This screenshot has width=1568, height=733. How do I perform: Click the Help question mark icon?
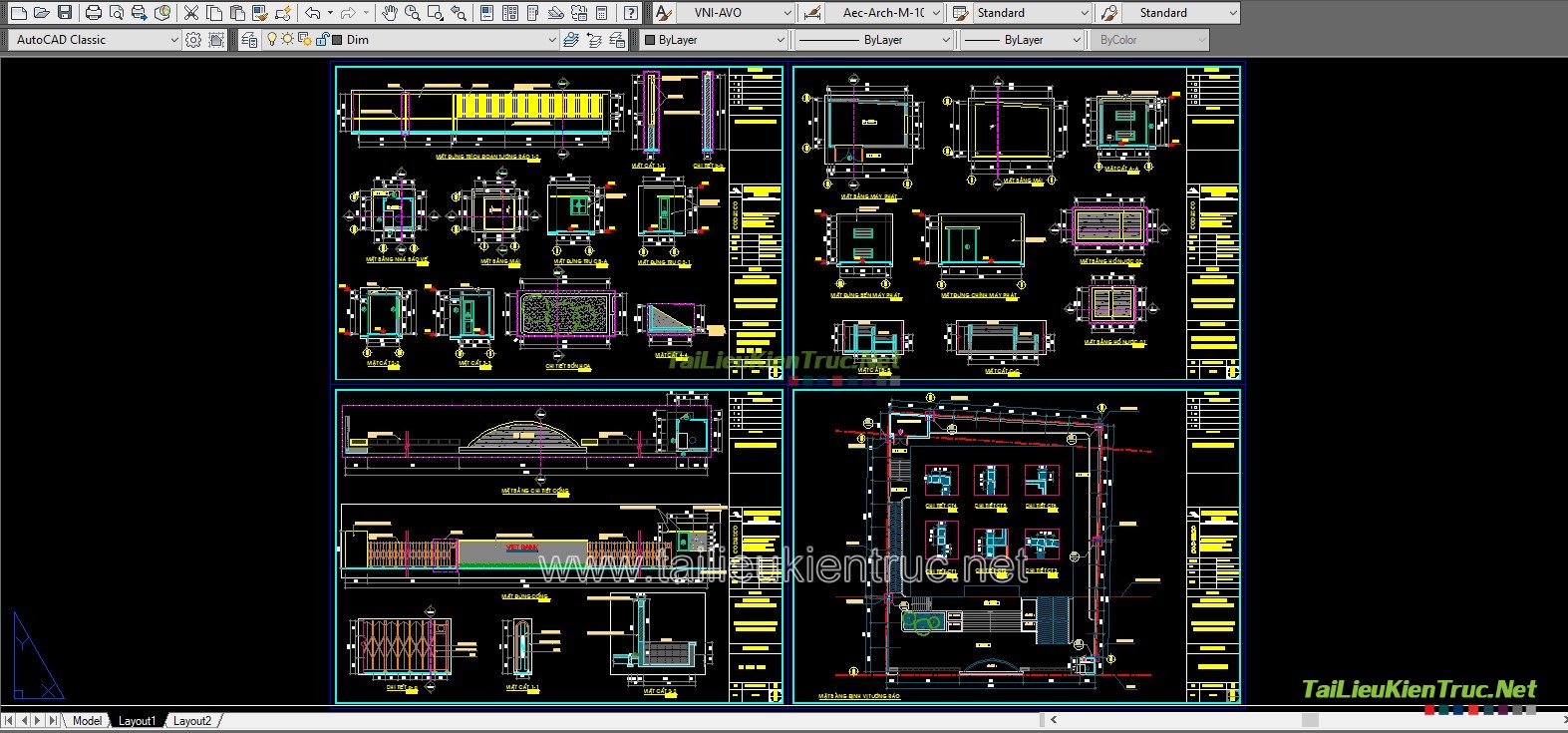630,13
